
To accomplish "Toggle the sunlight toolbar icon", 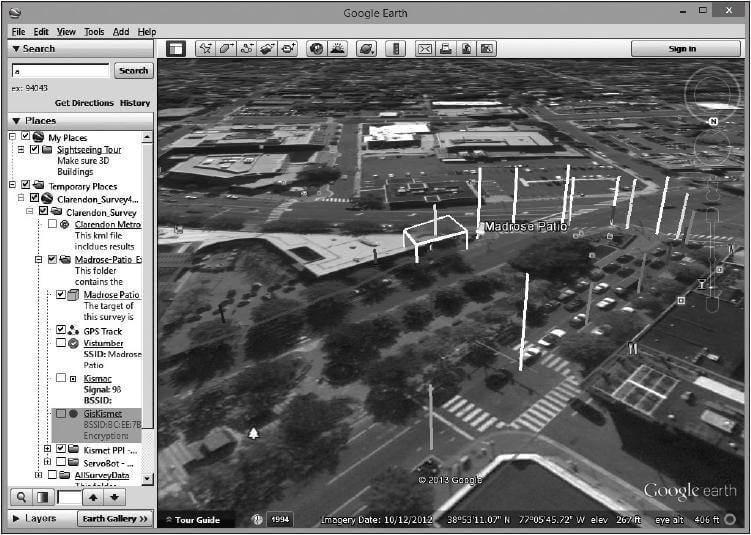I will click(336, 48).
